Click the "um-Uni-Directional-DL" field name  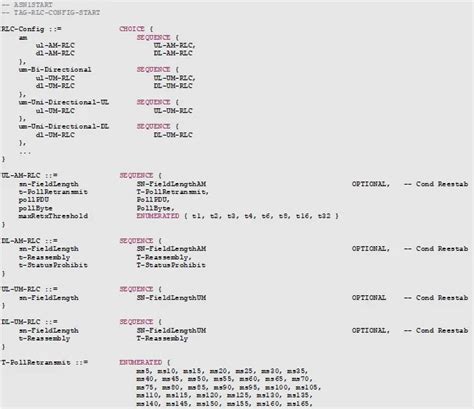(x=64, y=127)
